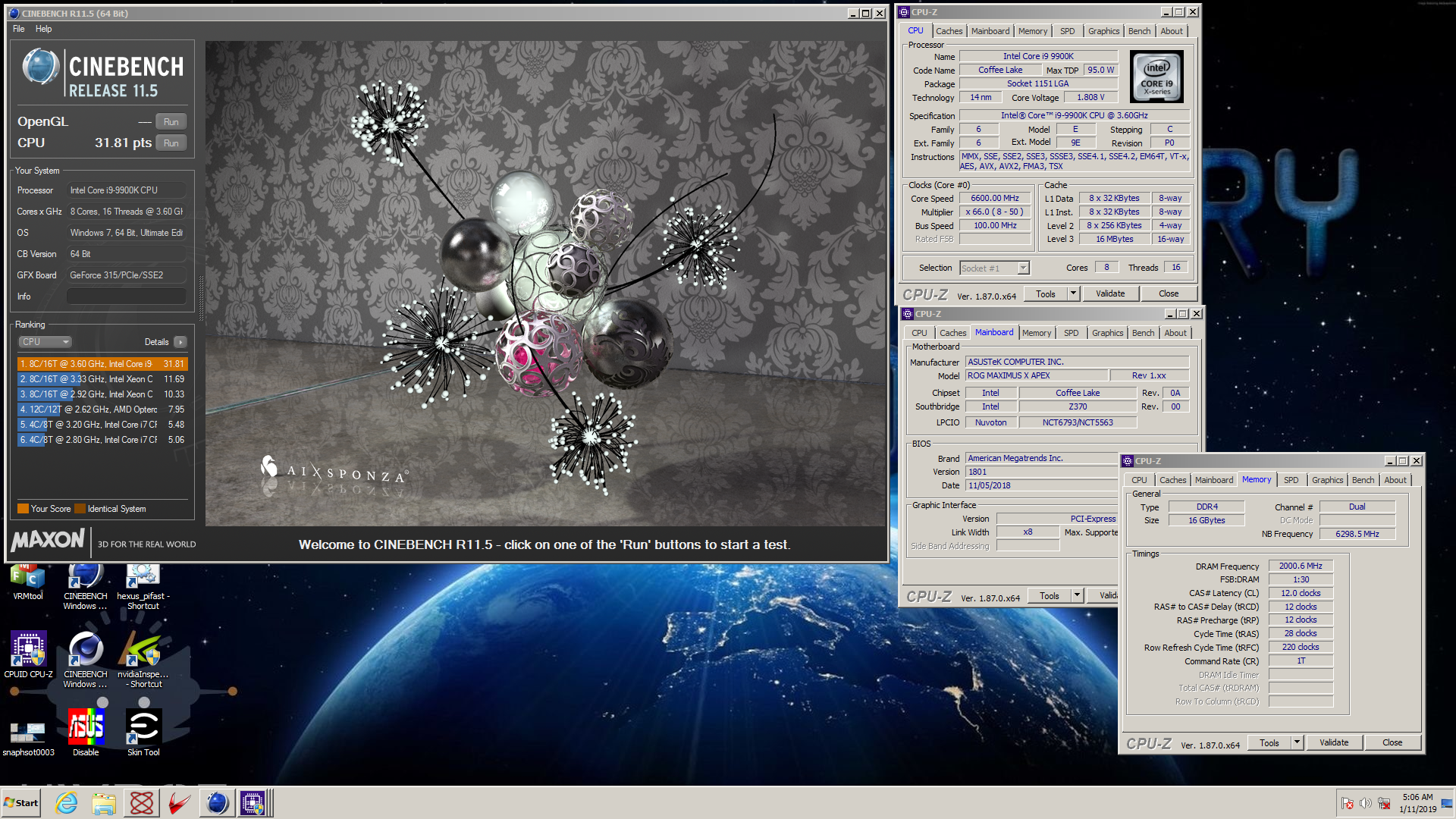Select ranking row 4 AMD Opteron 7.95
This screenshot has height=819, width=1456.
point(102,409)
